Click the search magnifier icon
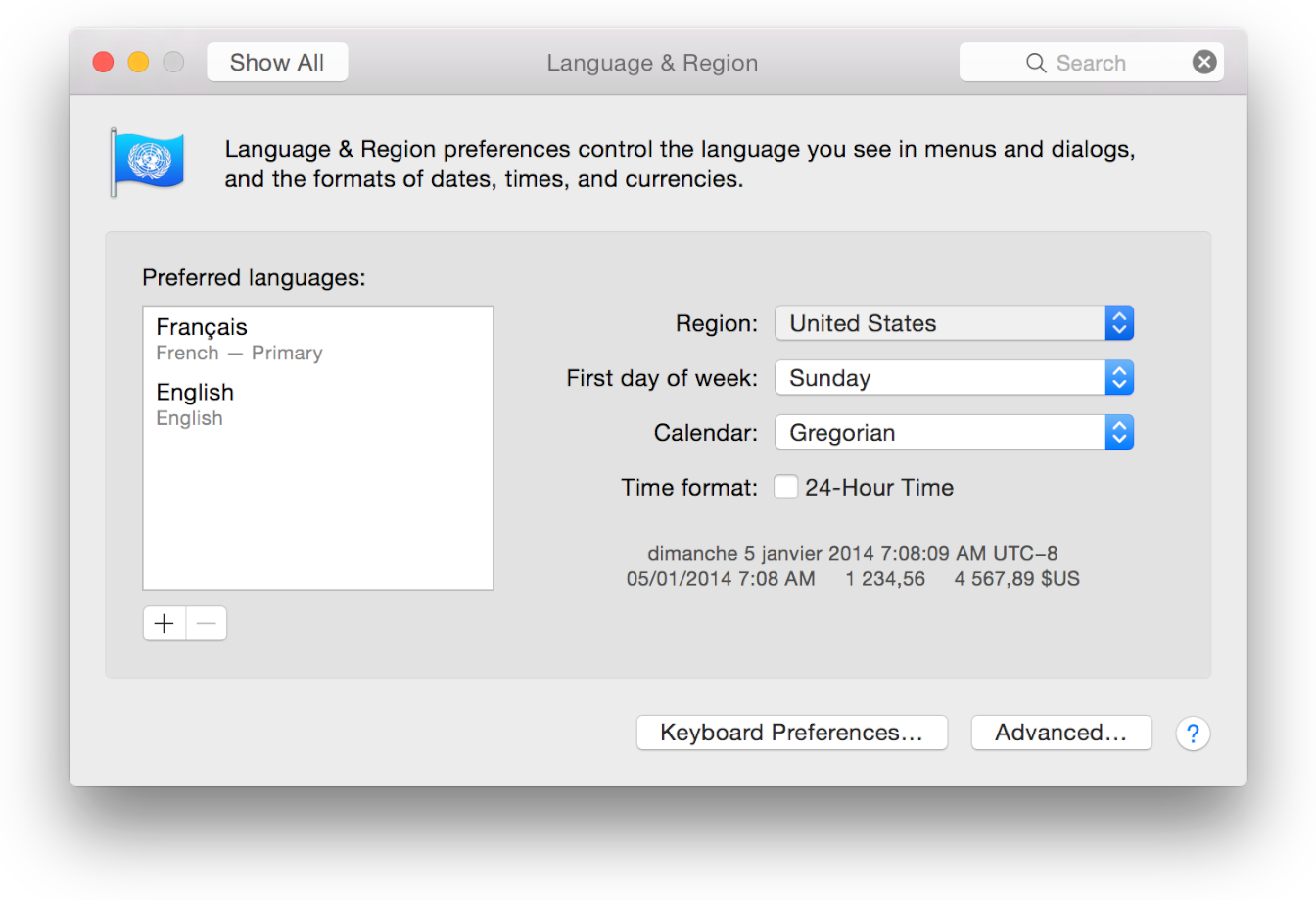 1036,62
